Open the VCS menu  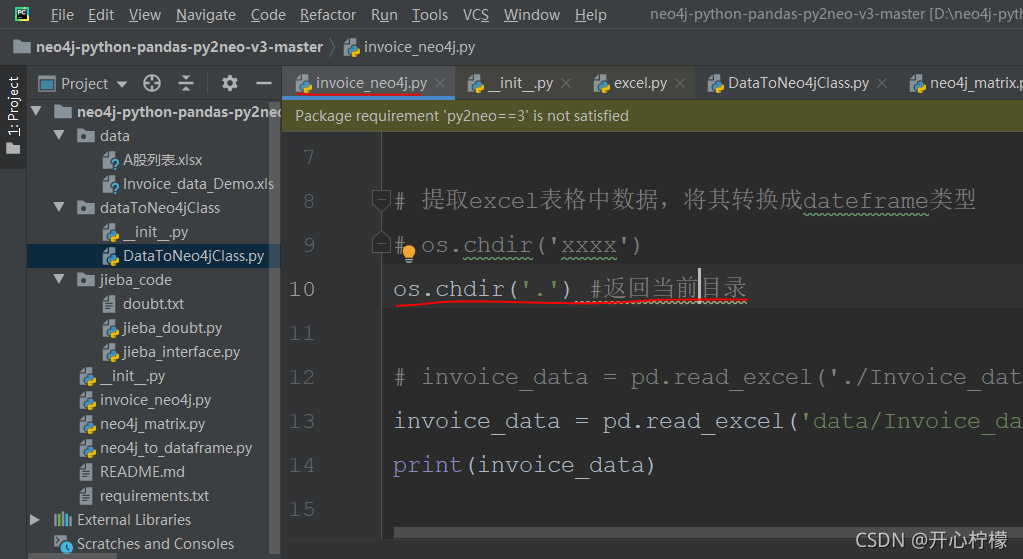pyautogui.click(x=476, y=14)
